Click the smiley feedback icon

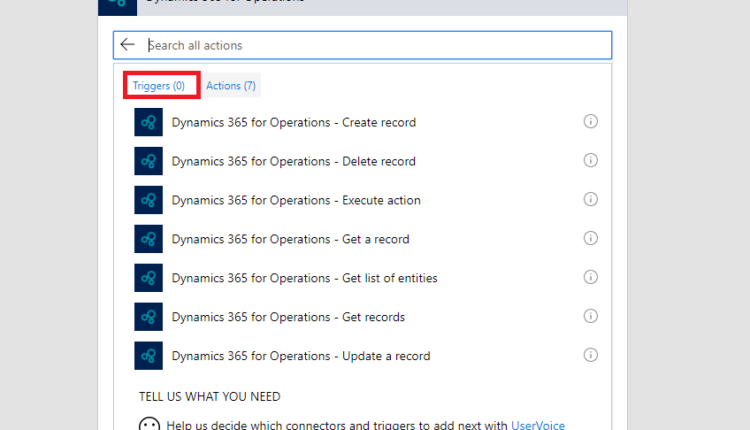point(149,424)
